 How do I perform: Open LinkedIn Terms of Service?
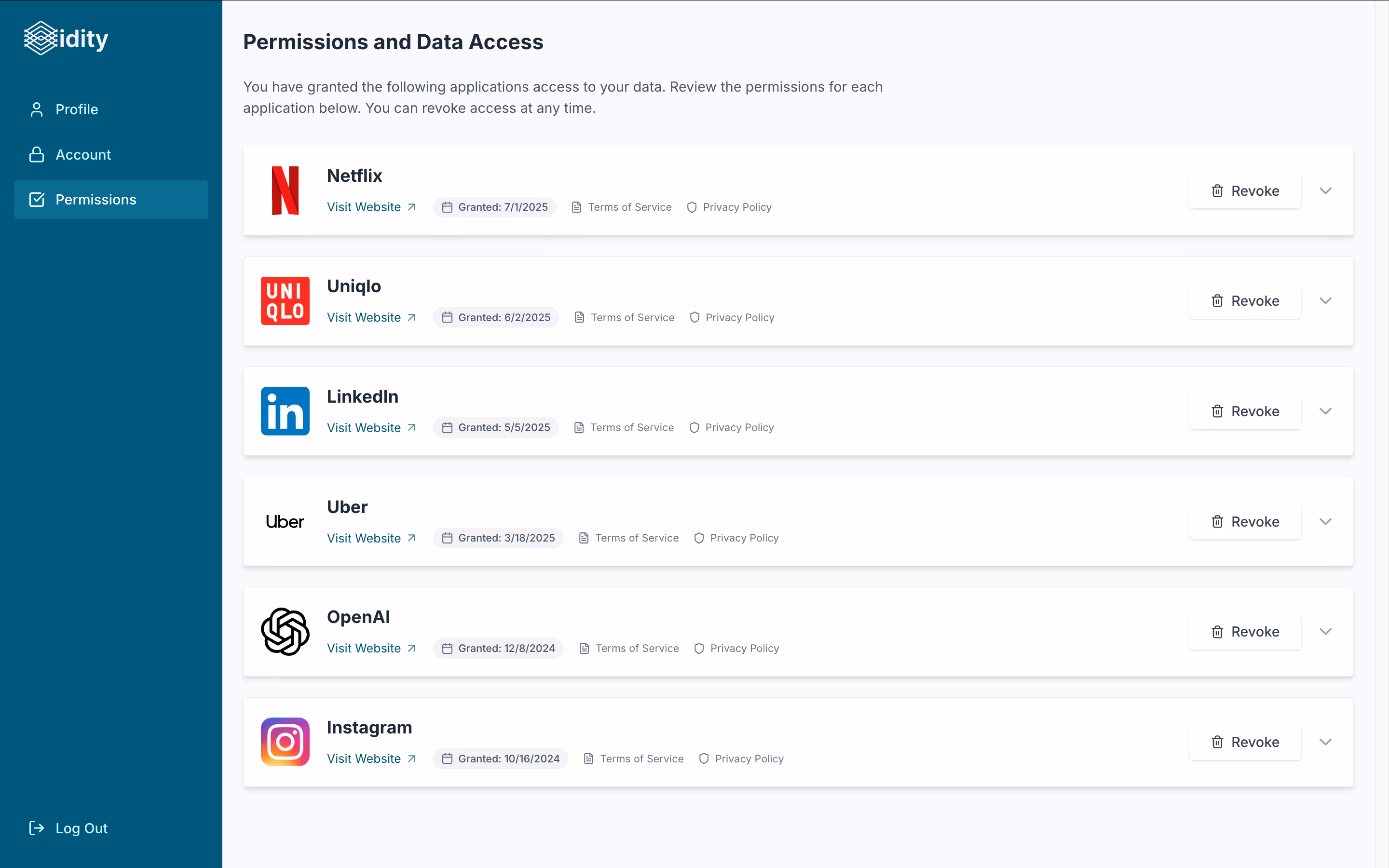(624, 428)
